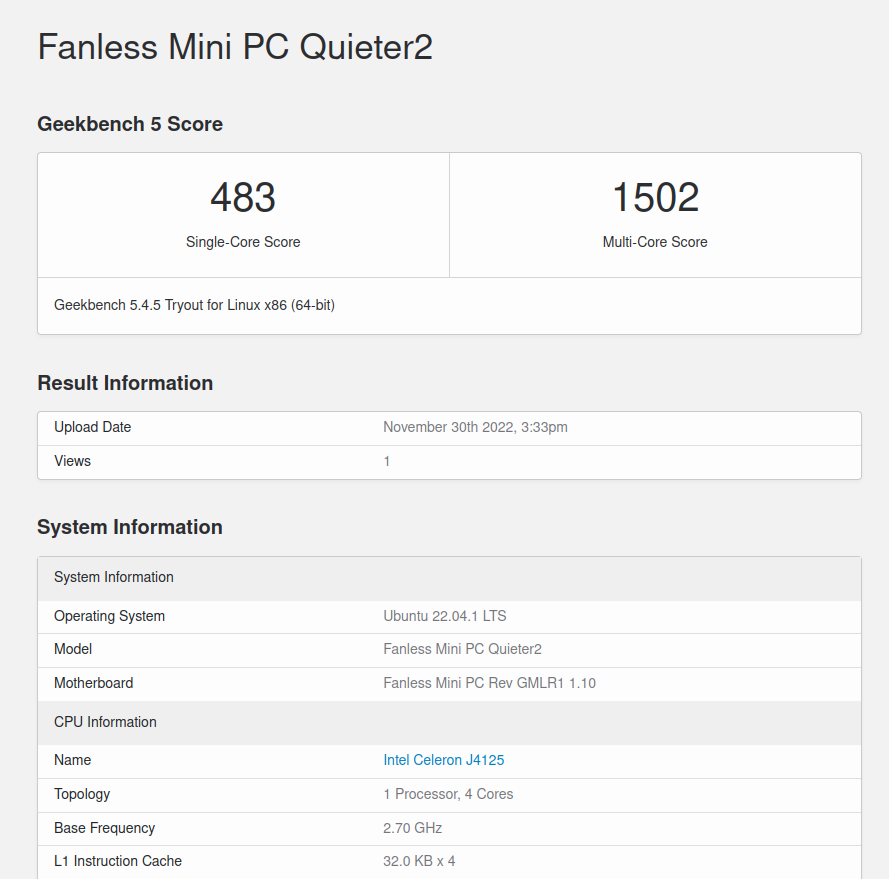
Task: Click the Geekbench 5.4.5 Tryout version text
Action: click(x=194, y=305)
